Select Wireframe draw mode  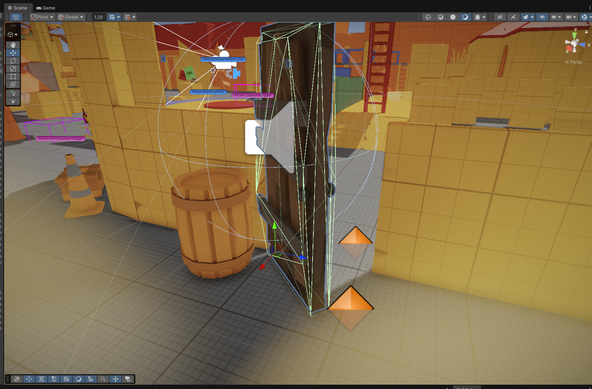pos(428,17)
